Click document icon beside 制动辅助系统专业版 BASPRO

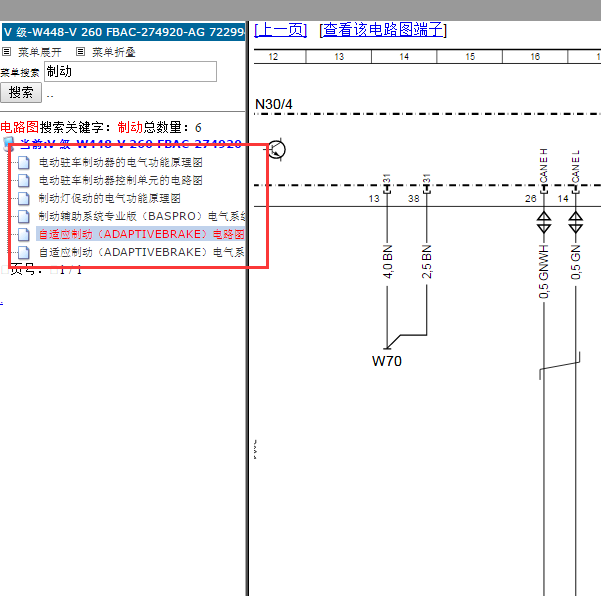[24, 216]
